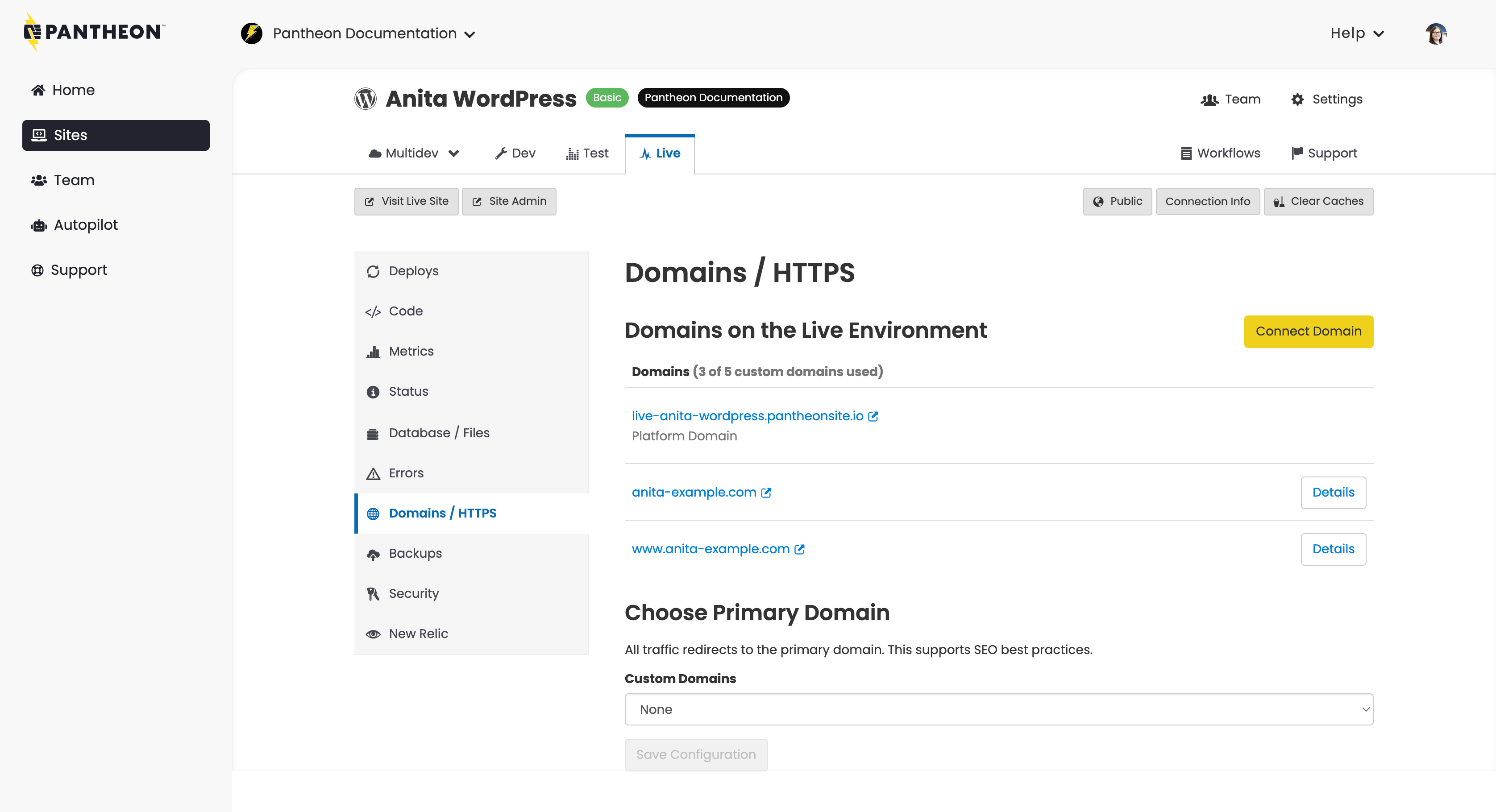Screen dimensions: 1496x812
Task: Open the live-anita-wordpress.pantheonsite.io link
Action: tap(748, 415)
